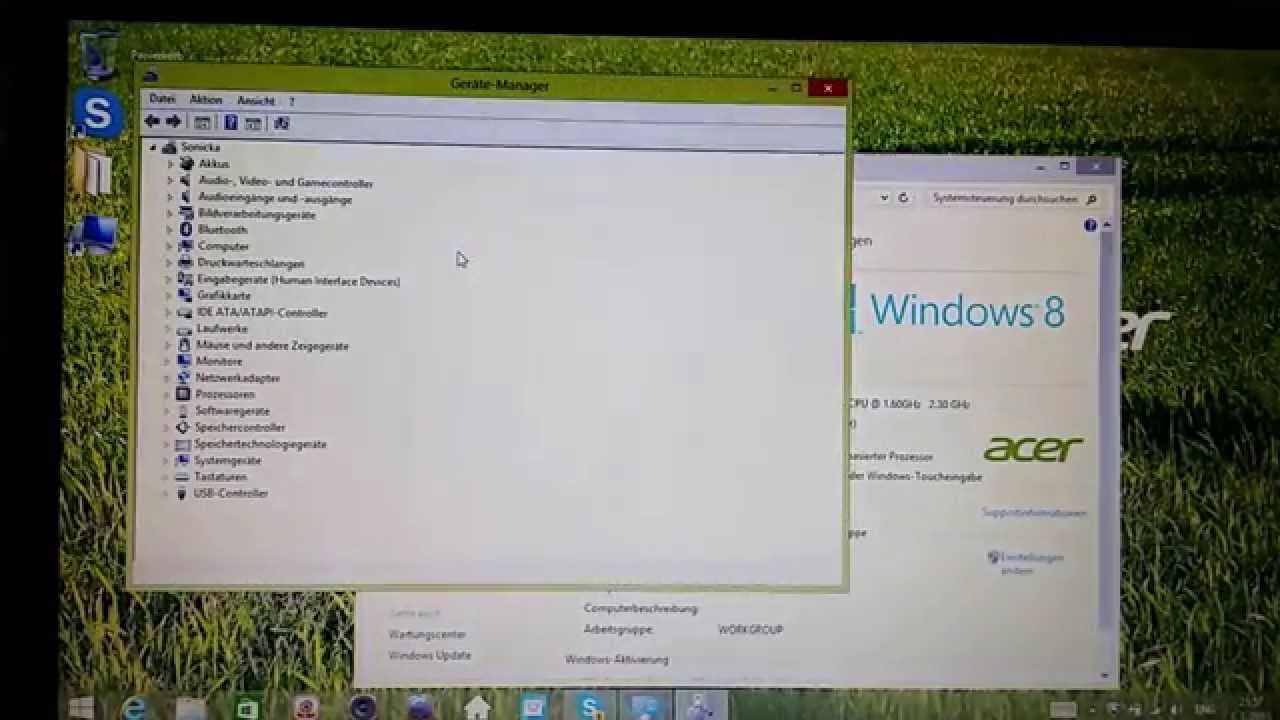Click the Back arrow in Geräte-Manager toolbar
The width and height of the screenshot is (1280, 720).
pos(152,121)
